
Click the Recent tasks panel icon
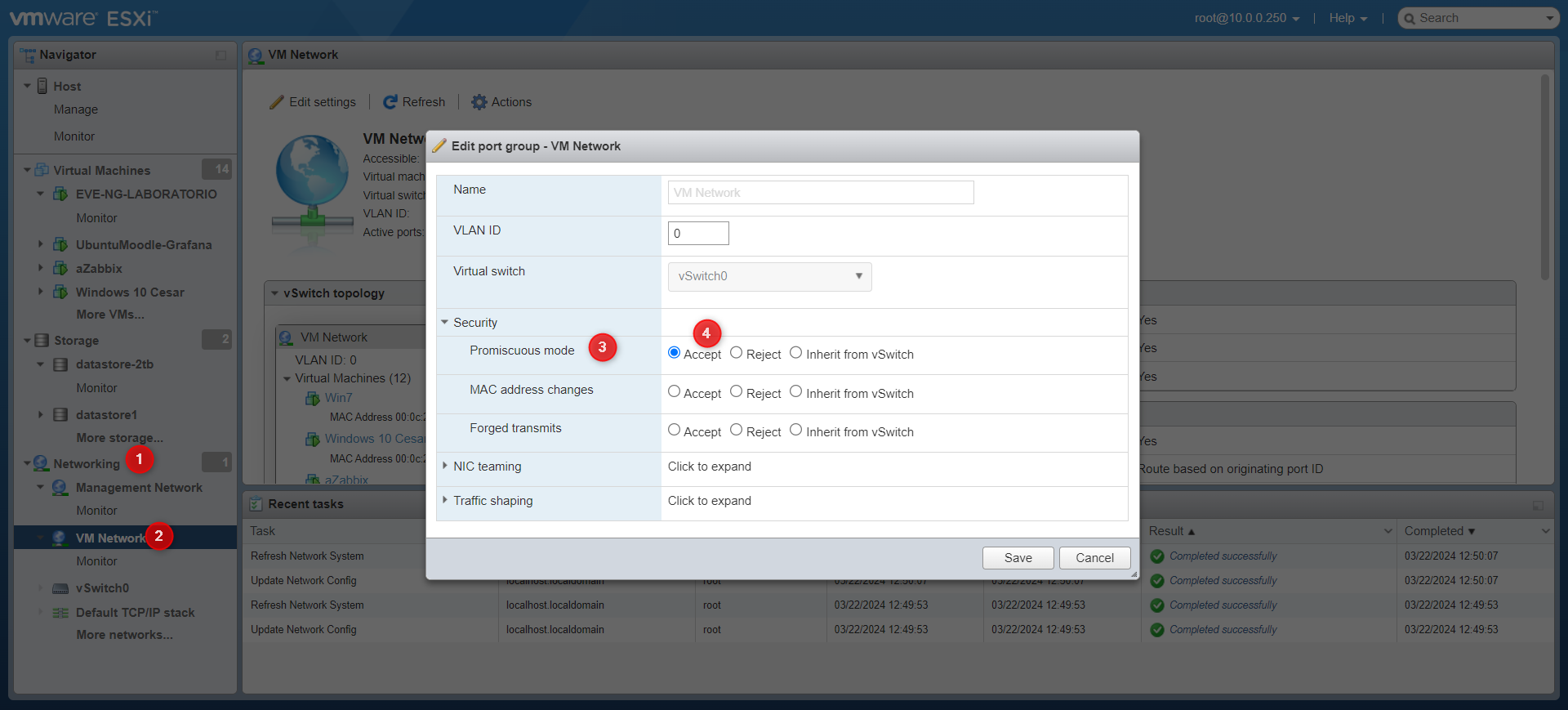256,504
